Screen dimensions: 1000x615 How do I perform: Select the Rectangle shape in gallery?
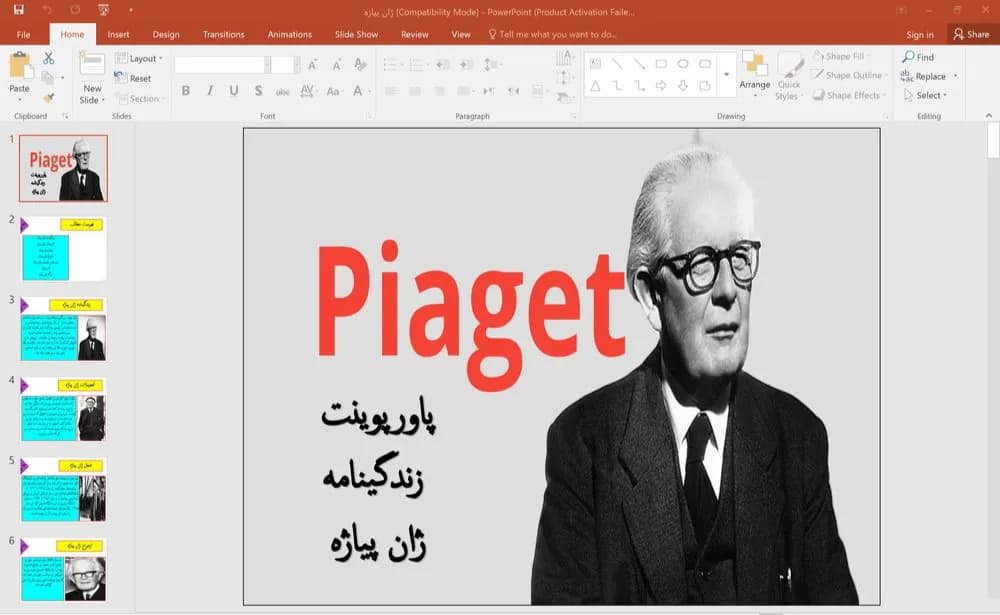pos(661,64)
